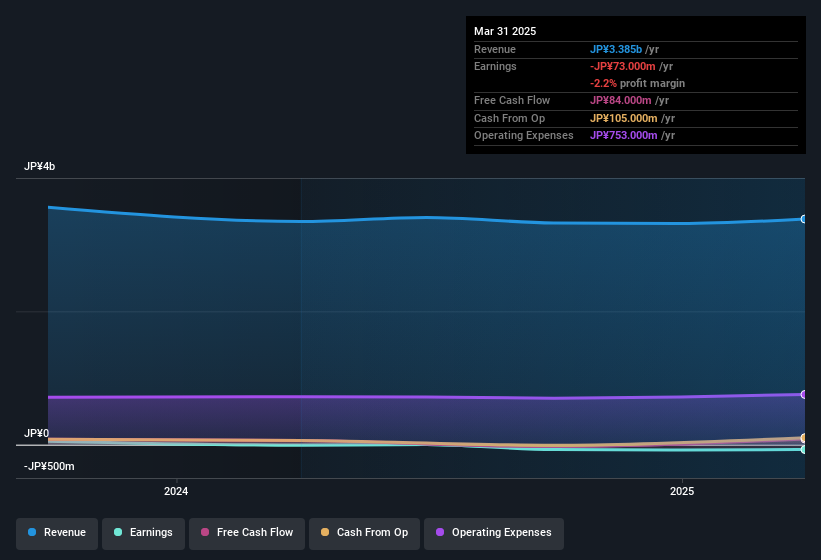This screenshot has height=560, width=821.
Task: Click the JP¥0 y-axis label
Action: [36, 433]
